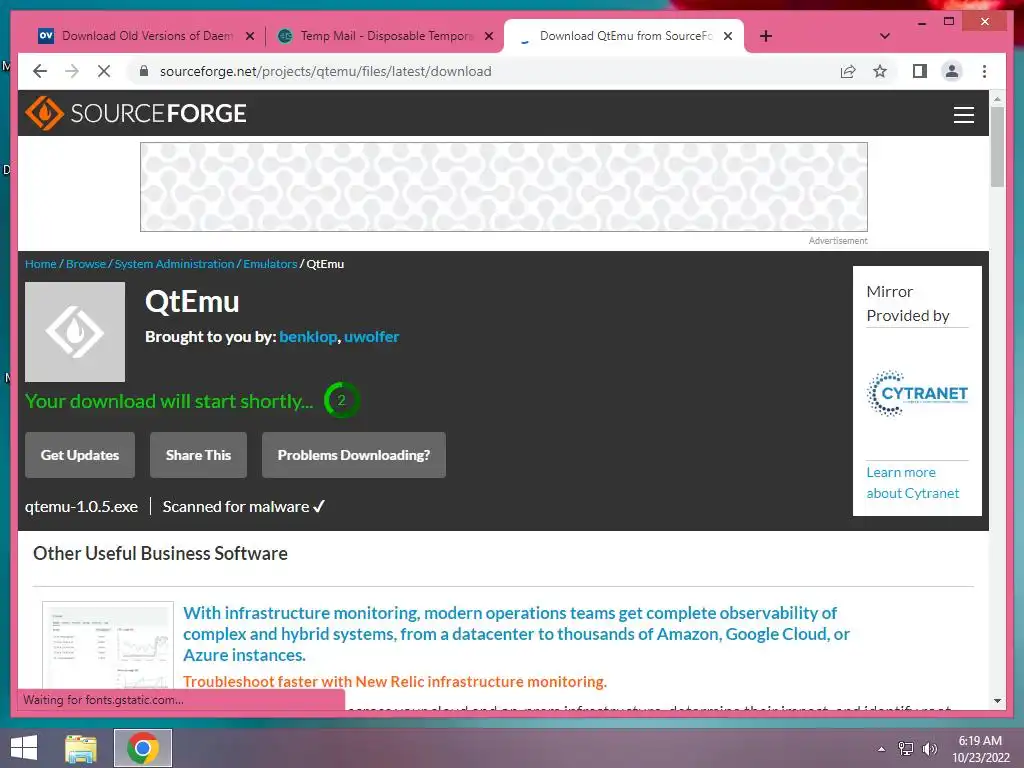Switch to Download Old Versions of Daemon tab
Image resolution: width=1024 pixels, height=768 pixels.
point(147,36)
